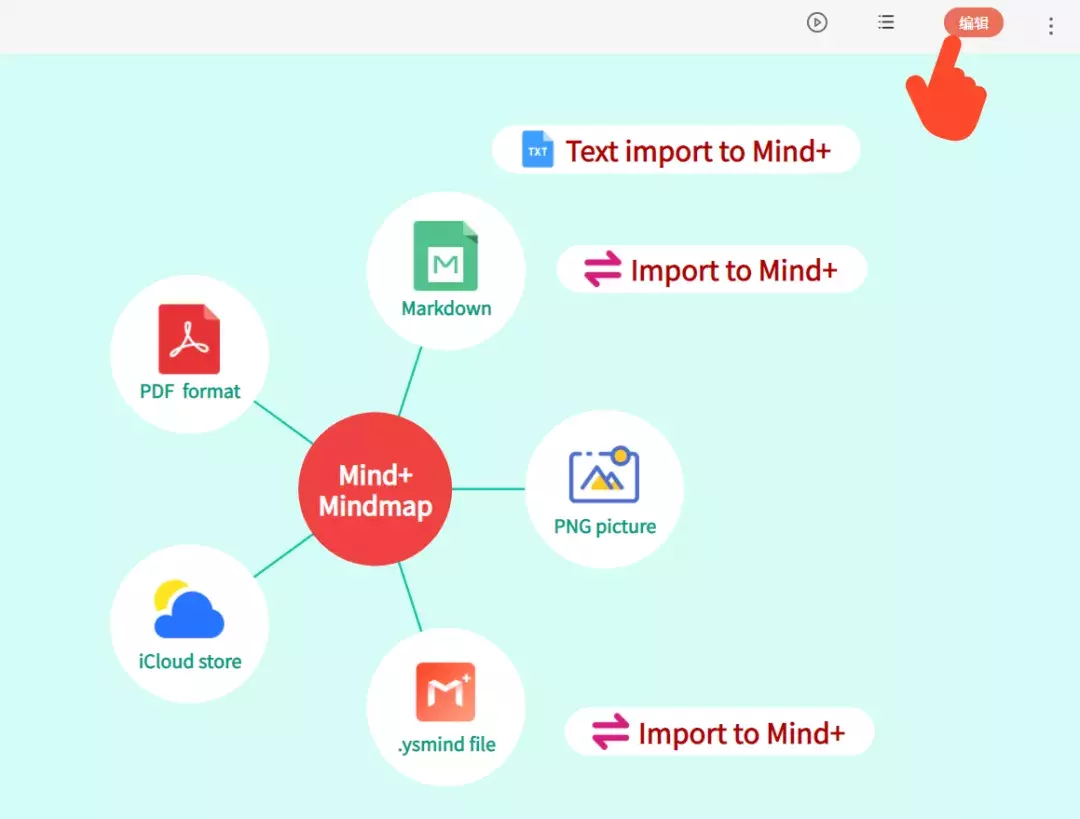Click the play presentation icon in the toolbar
Screen dimensions: 1080x819
tap(817, 22)
